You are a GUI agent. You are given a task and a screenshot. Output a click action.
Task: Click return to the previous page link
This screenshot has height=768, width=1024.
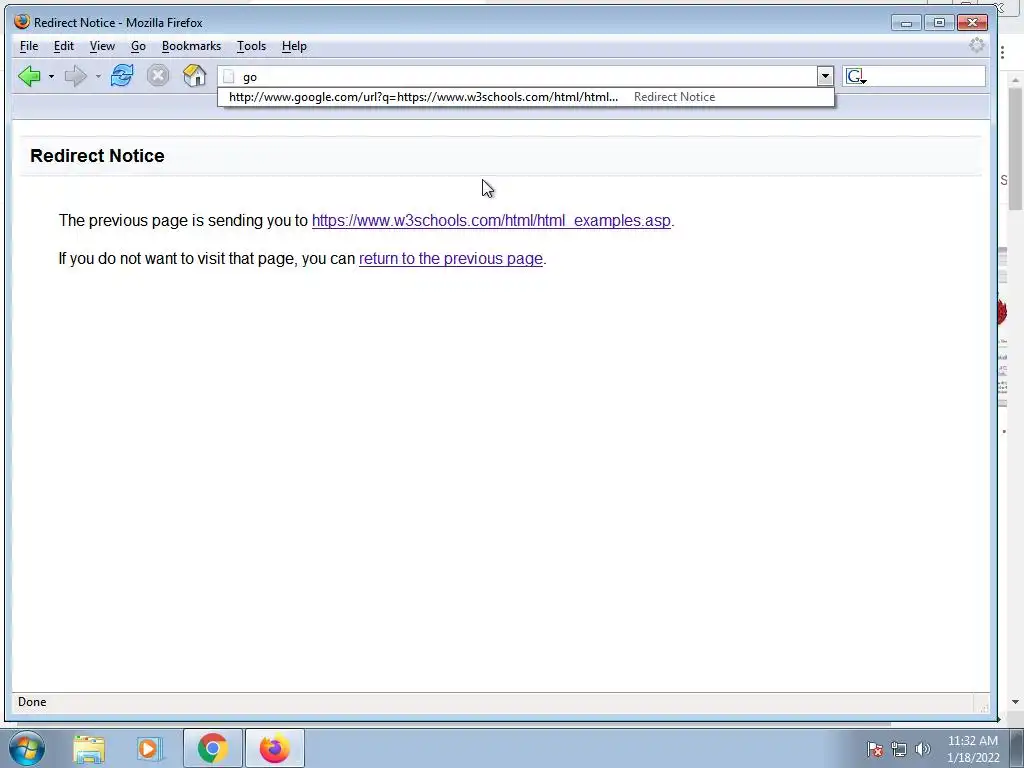point(451,259)
